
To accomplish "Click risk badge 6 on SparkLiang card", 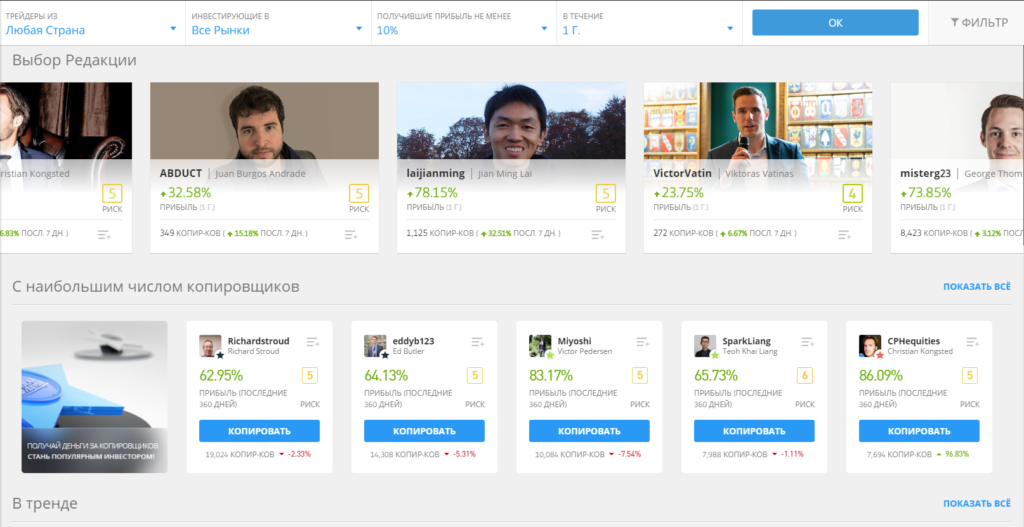I will tap(805, 375).
